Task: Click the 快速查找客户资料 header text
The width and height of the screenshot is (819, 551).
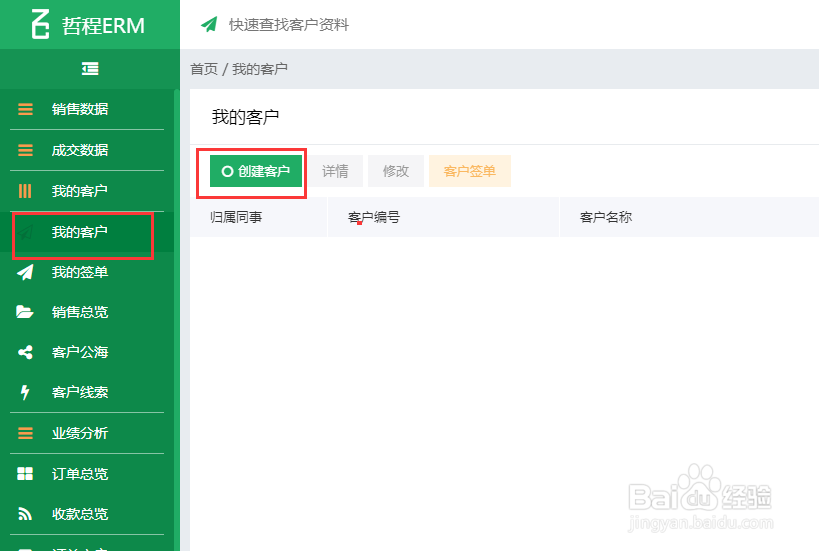Action: click(x=289, y=25)
